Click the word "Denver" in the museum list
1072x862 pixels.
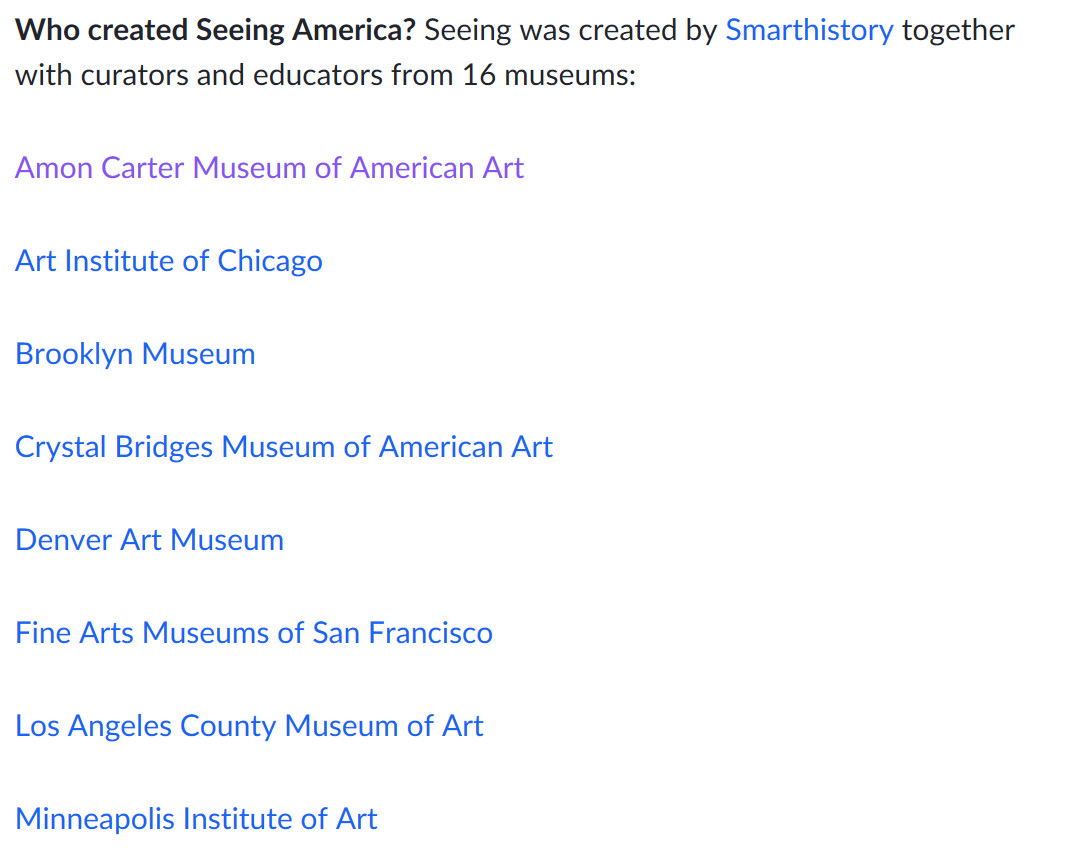(63, 540)
